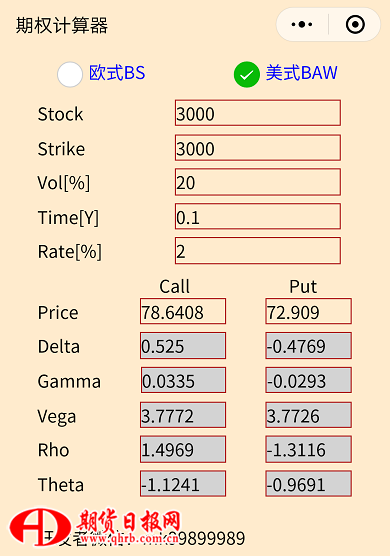The height and width of the screenshot is (556, 390).
Task: Click the 欧式BS label text
Action: [117, 73]
